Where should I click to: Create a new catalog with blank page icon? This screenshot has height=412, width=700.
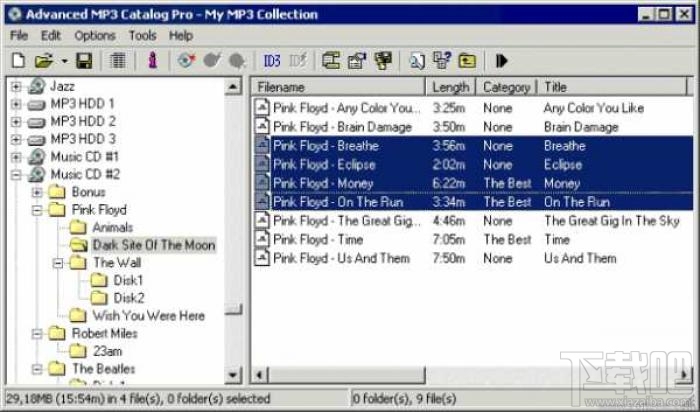(18, 60)
